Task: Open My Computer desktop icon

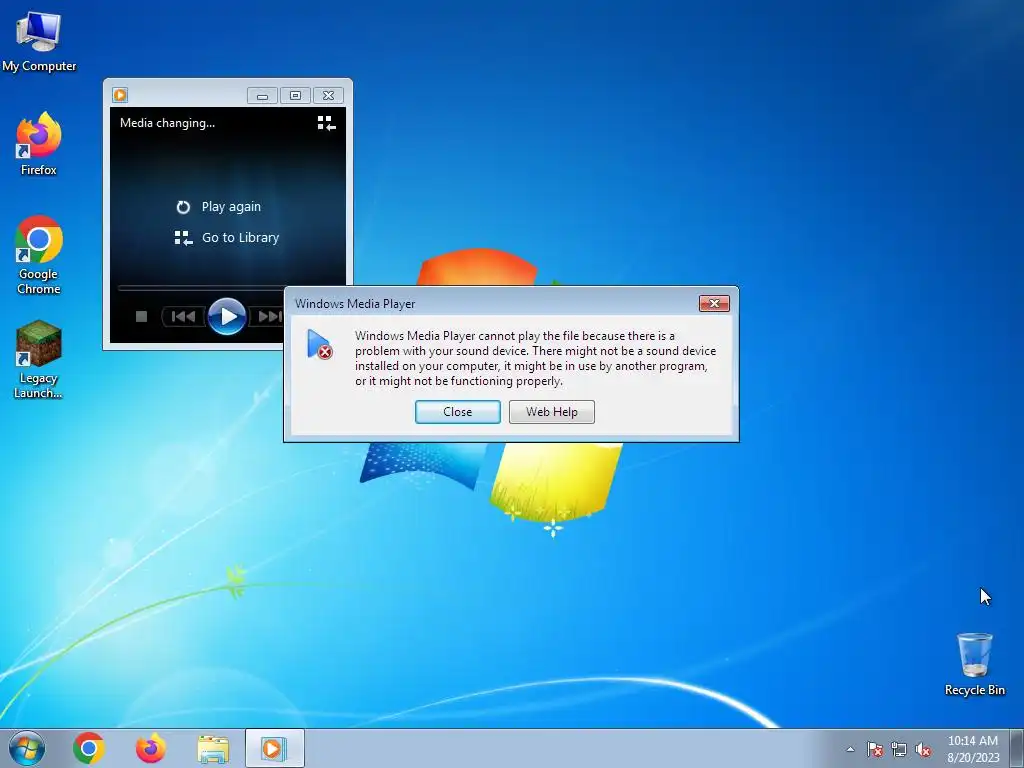Action: 39,41
